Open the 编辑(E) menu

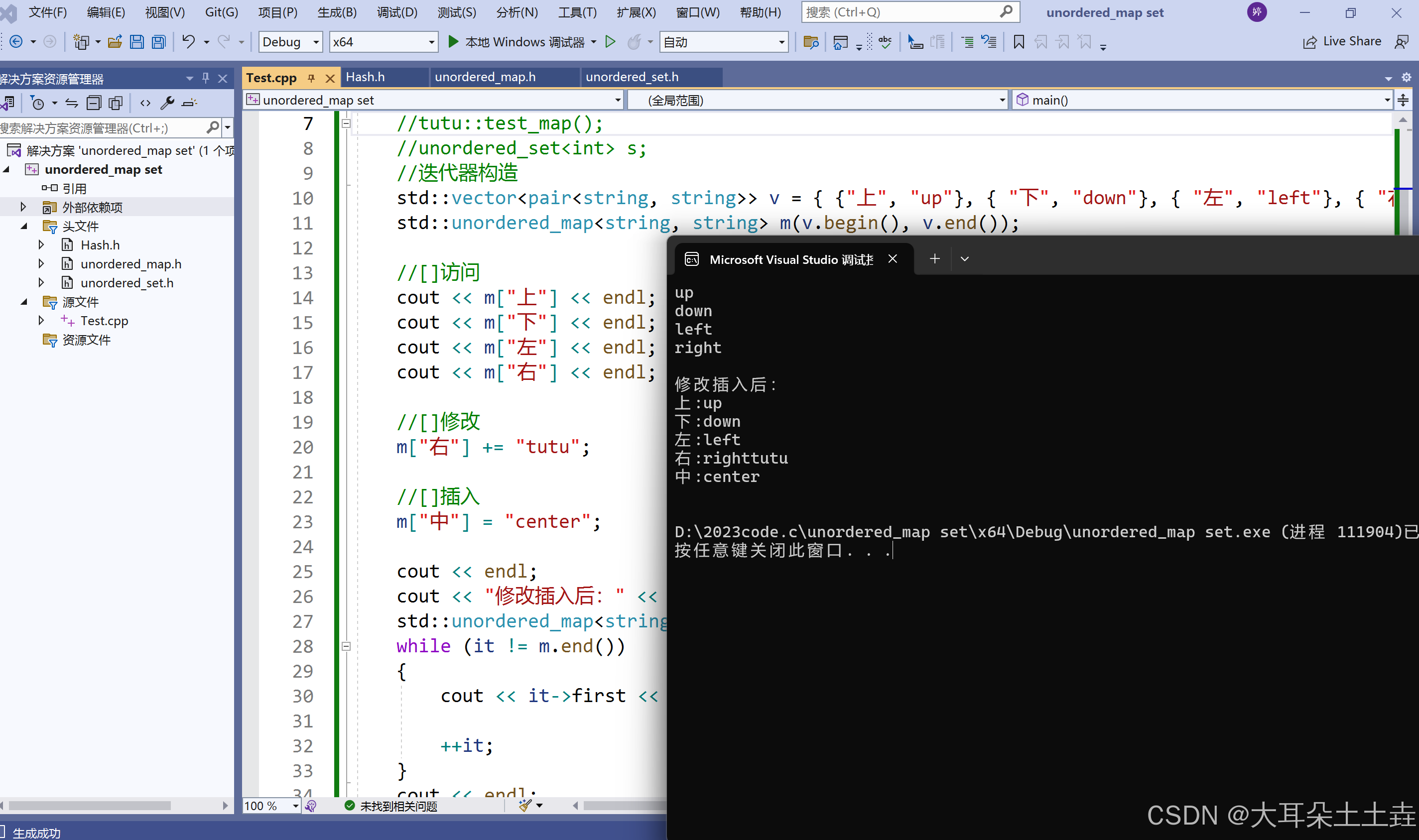[106, 12]
